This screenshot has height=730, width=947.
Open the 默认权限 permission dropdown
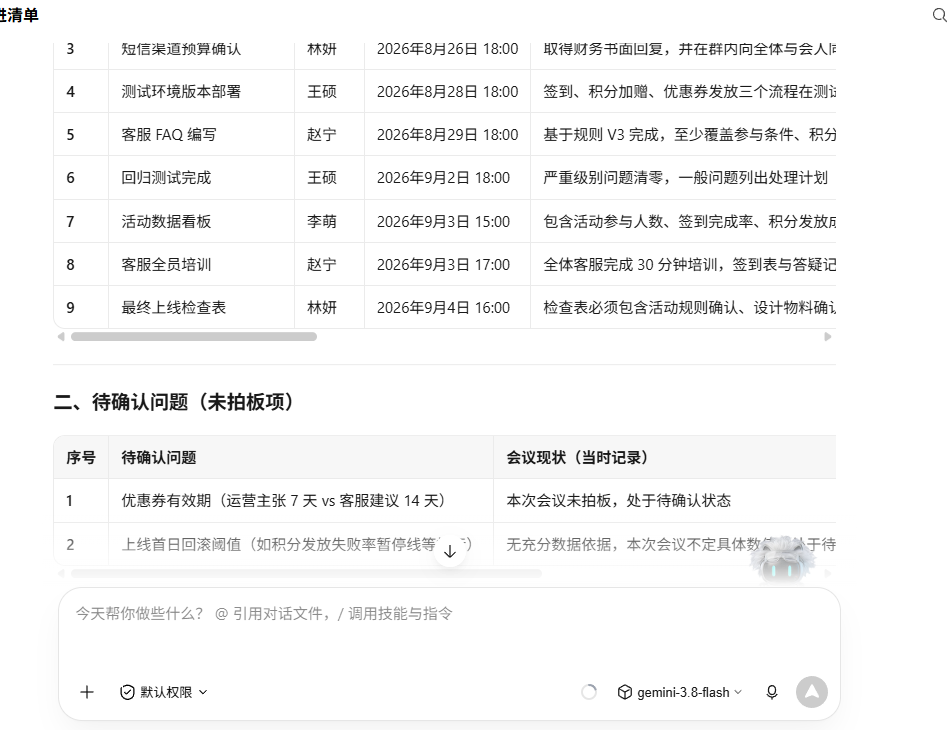164,692
